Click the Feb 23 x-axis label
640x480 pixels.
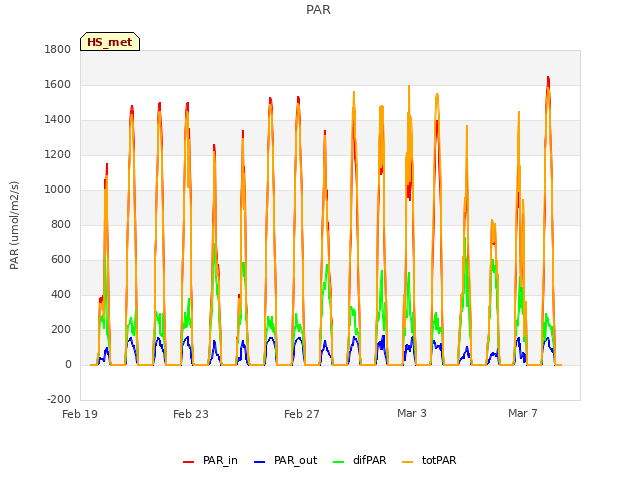[191, 414]
